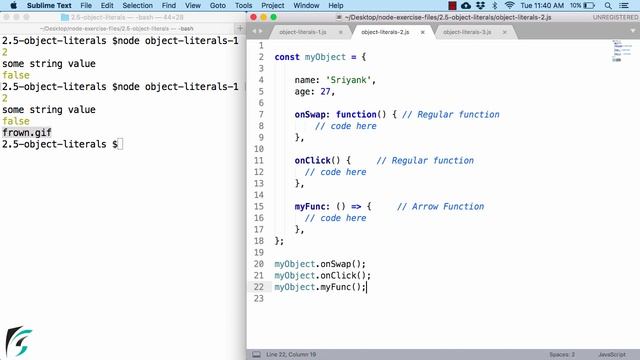
Task: Click the UNREGISTERED label
Action: point(615,17)
